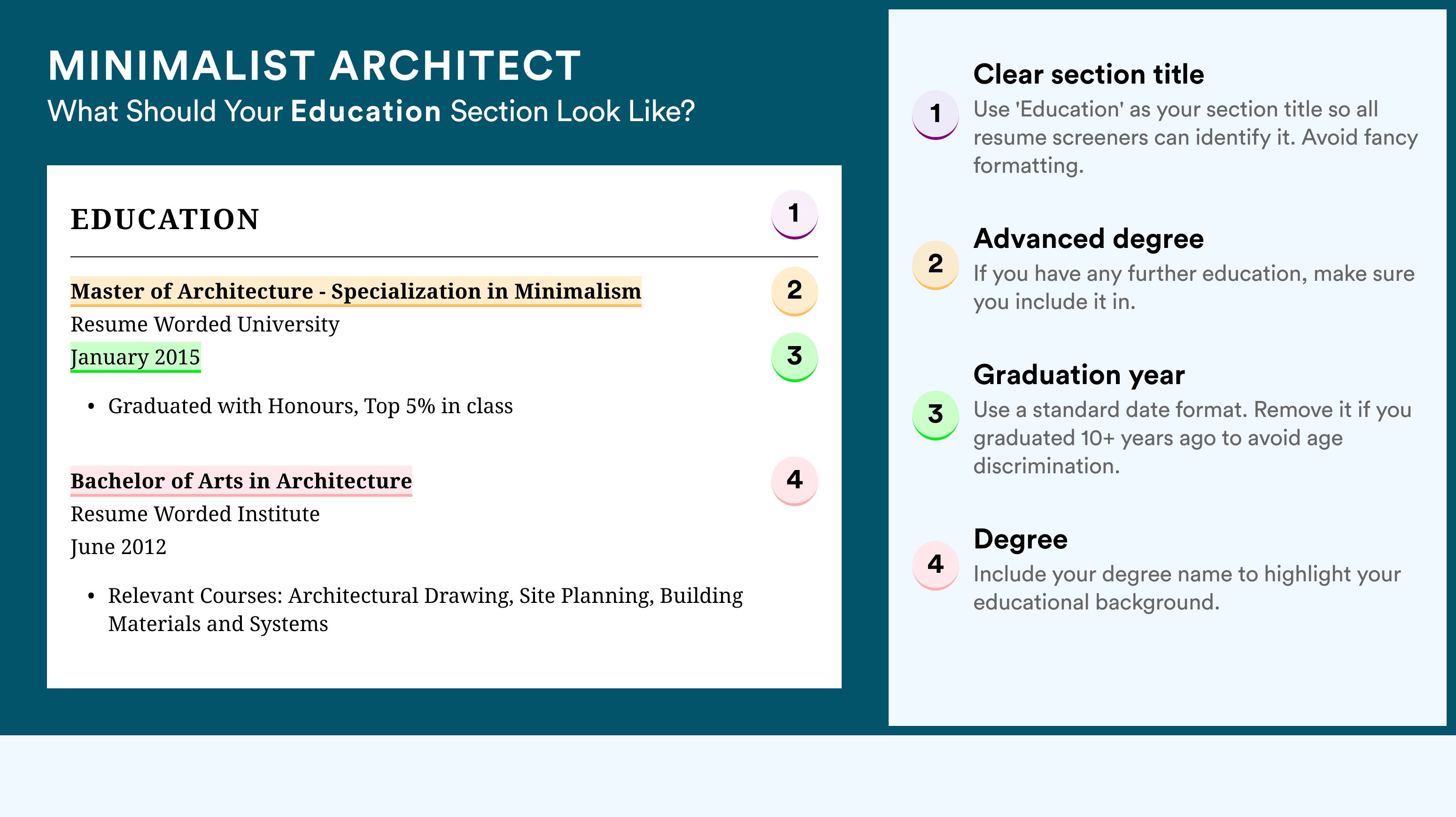Select the orange 2 badge next to Advanced degree
This screenshot has width=1456, height=817.
pos(936,264)
